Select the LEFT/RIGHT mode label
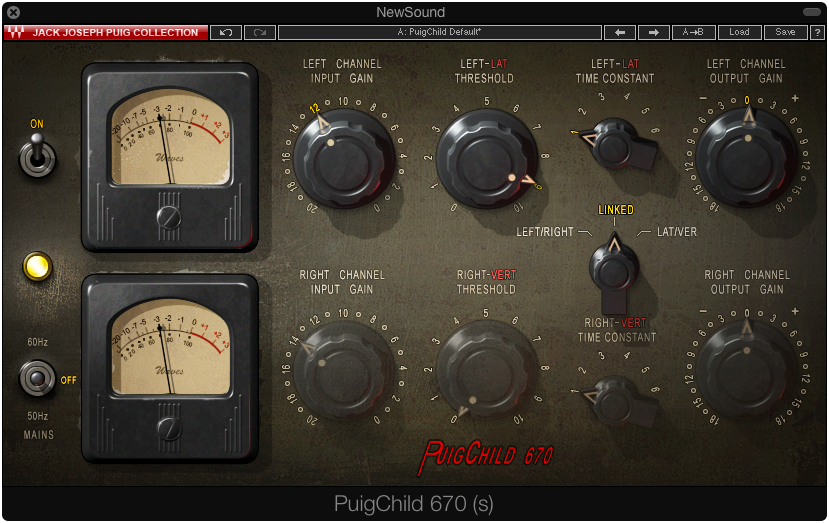Screen dimensions: 829x523 pyautogui.click(x=545, y=232)
